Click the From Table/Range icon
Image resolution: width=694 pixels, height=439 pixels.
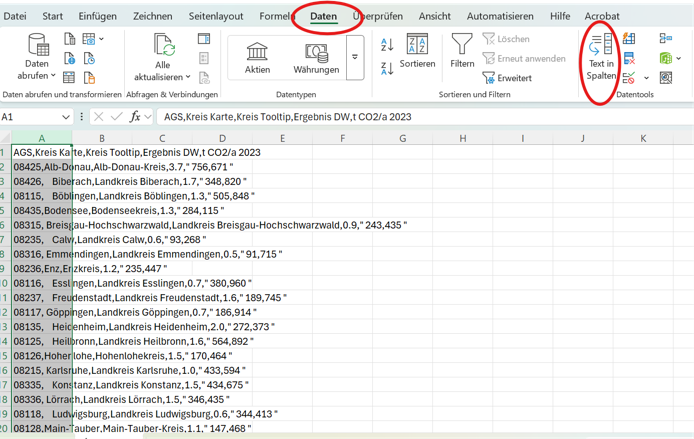pos(69,78)
